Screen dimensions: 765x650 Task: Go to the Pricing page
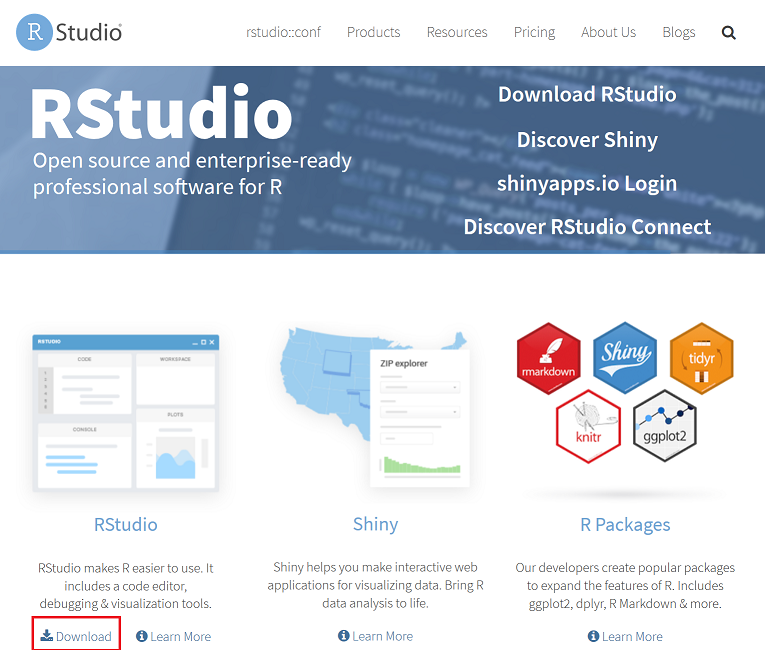[x=535, y=32]
